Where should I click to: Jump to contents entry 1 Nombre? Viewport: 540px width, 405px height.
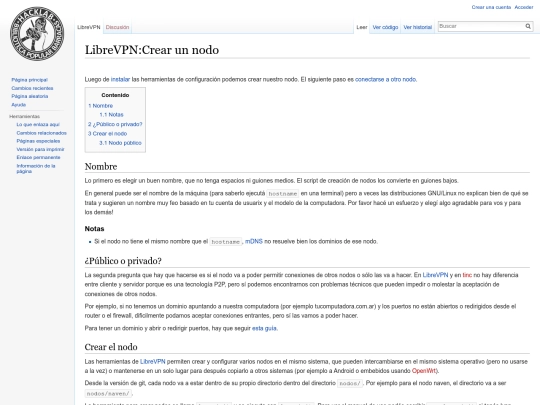[x=101, y=106]
